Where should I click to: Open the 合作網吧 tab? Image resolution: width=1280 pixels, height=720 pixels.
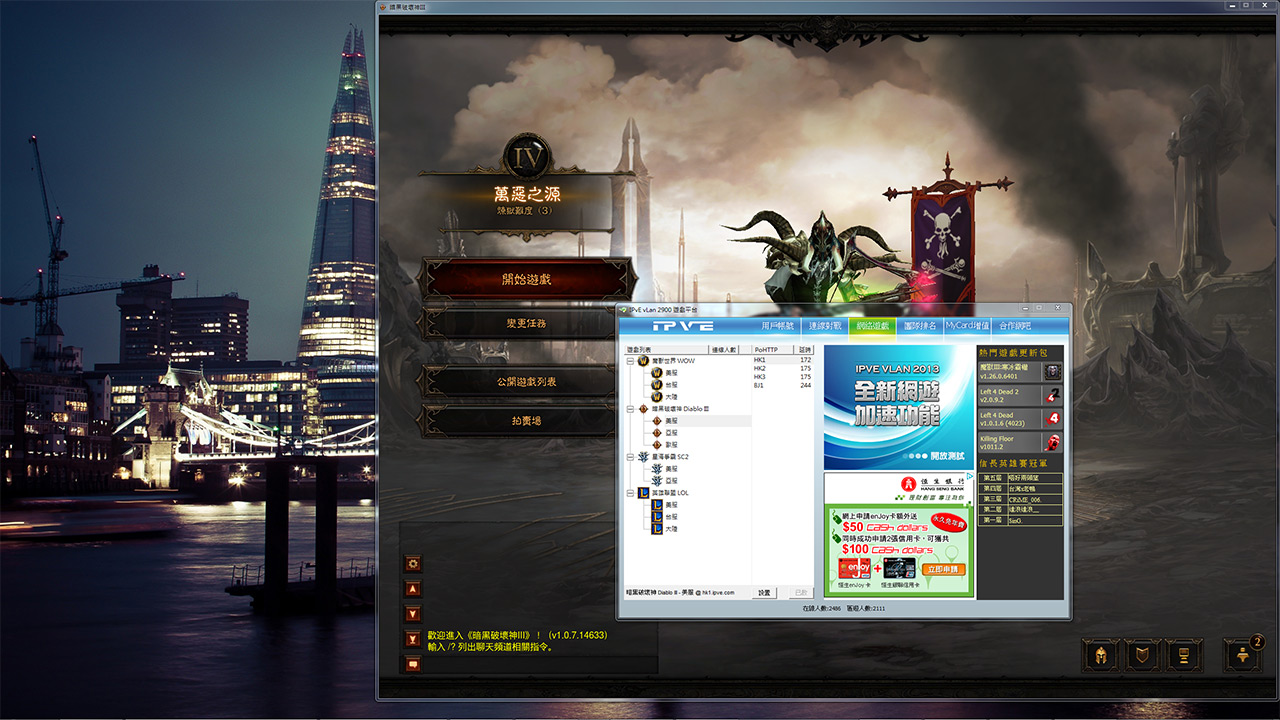1015,326
